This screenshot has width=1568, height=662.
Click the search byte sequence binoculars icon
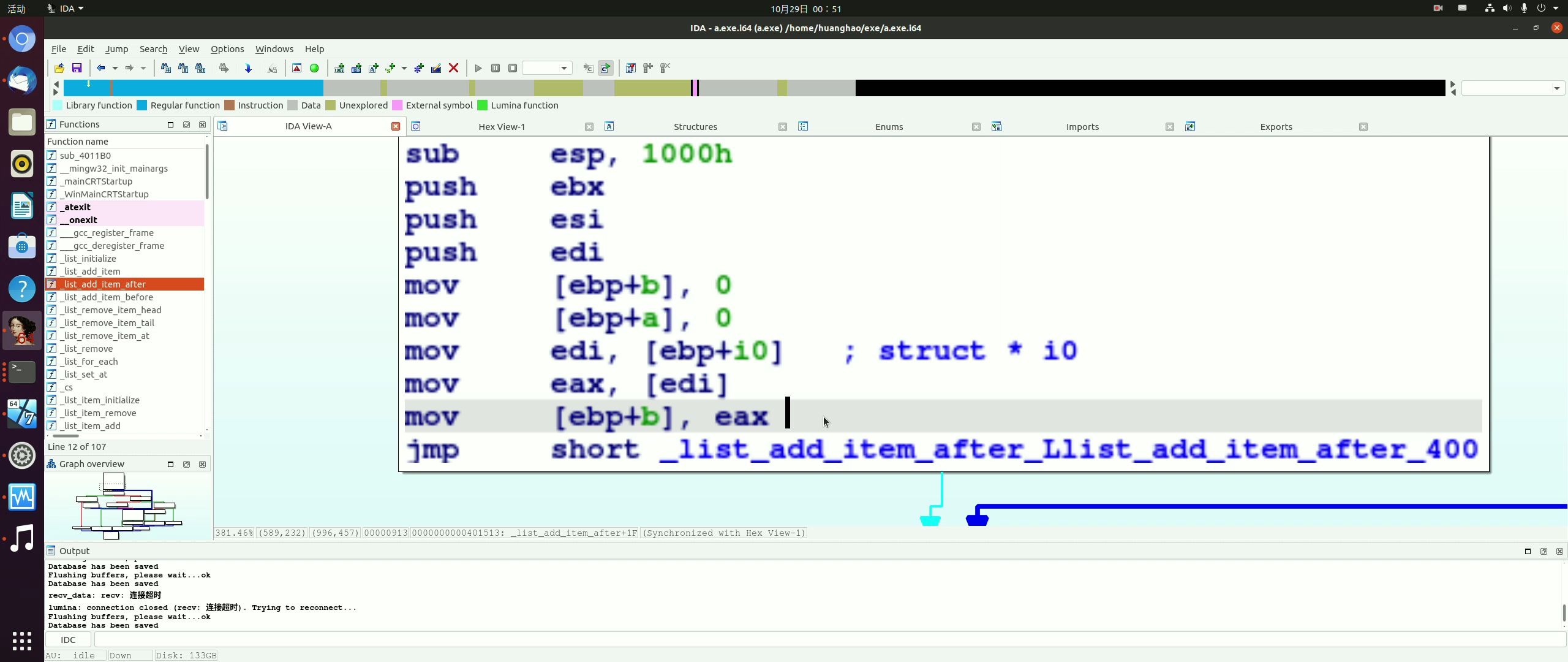point(200,68)
